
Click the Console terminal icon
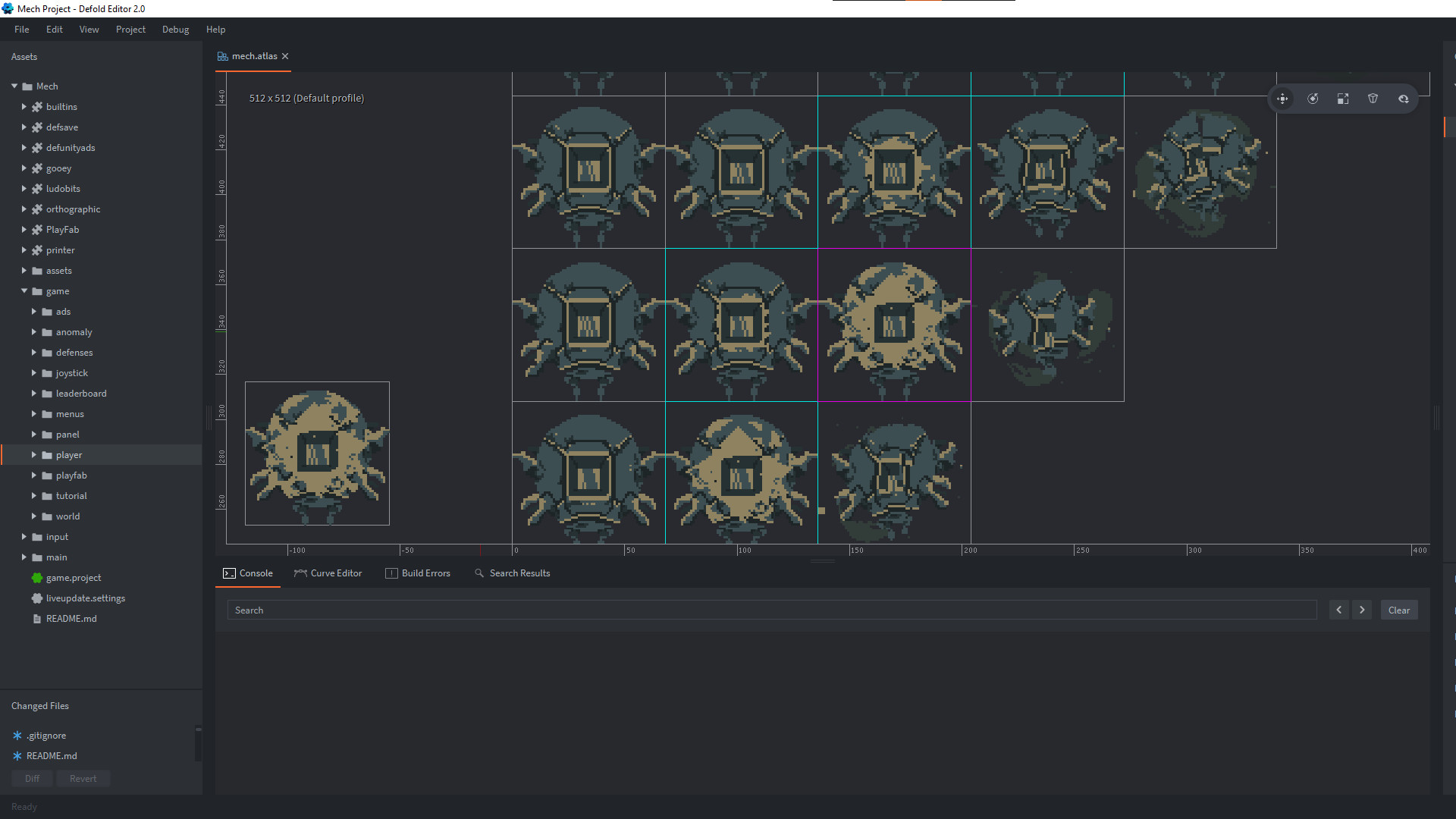click(x=230, y=573)
